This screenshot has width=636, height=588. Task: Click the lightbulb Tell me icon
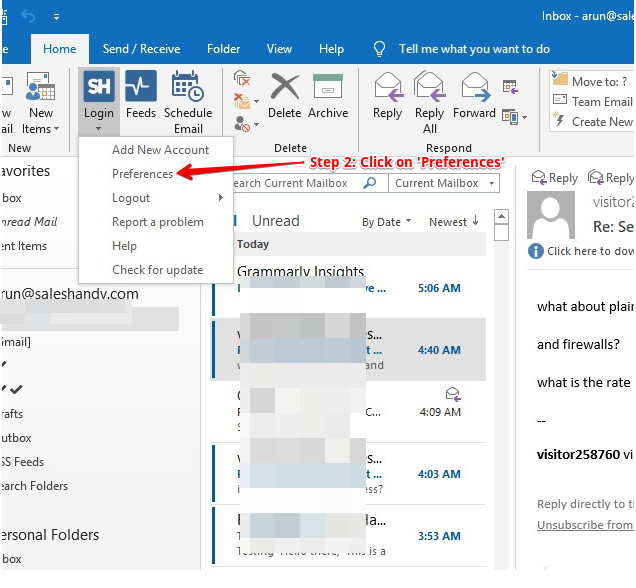[379, 49]
